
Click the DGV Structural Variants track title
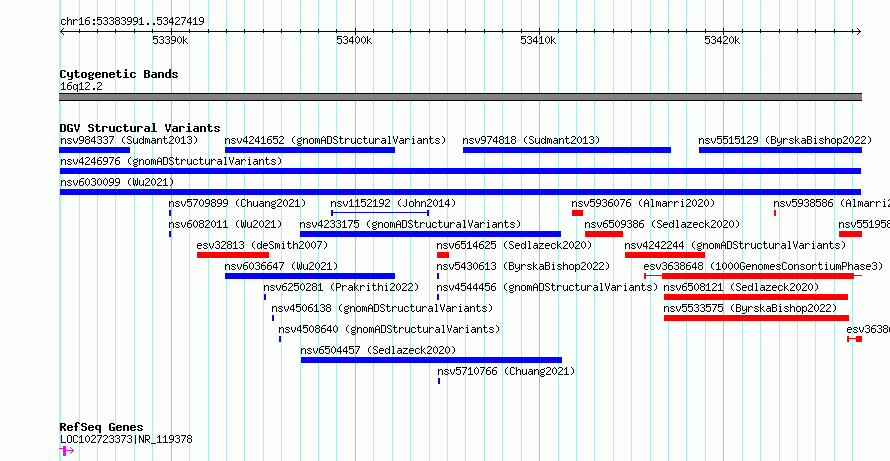point(140,128)
